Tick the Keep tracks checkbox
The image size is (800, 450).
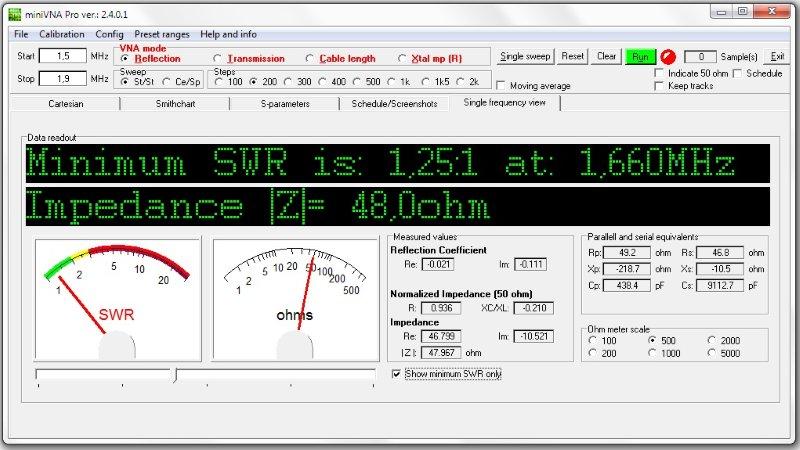(660, 86)
